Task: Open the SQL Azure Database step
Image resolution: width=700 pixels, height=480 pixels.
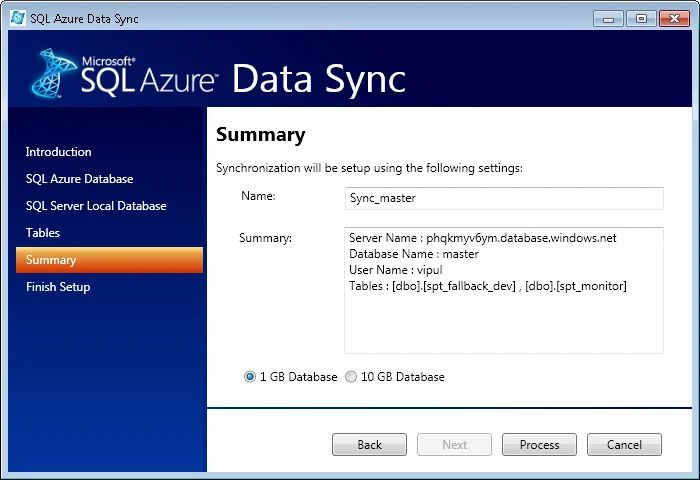Action: [79, 179]
